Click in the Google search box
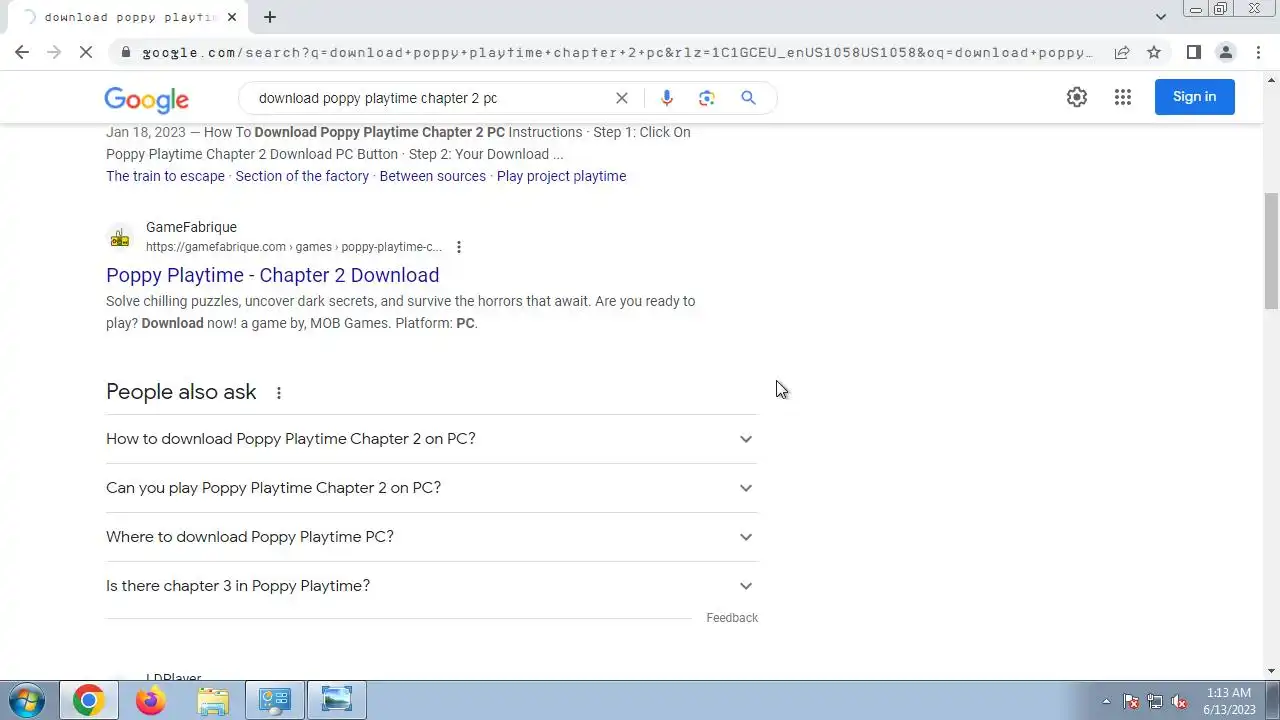Screen dimensions: 1280x720 (x=430, y=98)
